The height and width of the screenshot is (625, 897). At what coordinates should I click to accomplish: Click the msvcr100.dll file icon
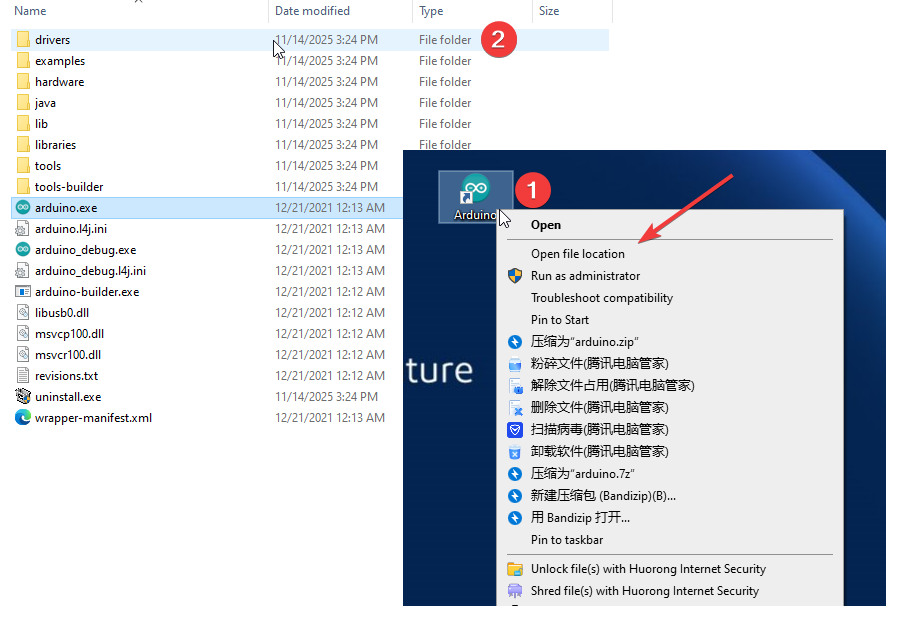pyautogui.click(x=23, y=355)
